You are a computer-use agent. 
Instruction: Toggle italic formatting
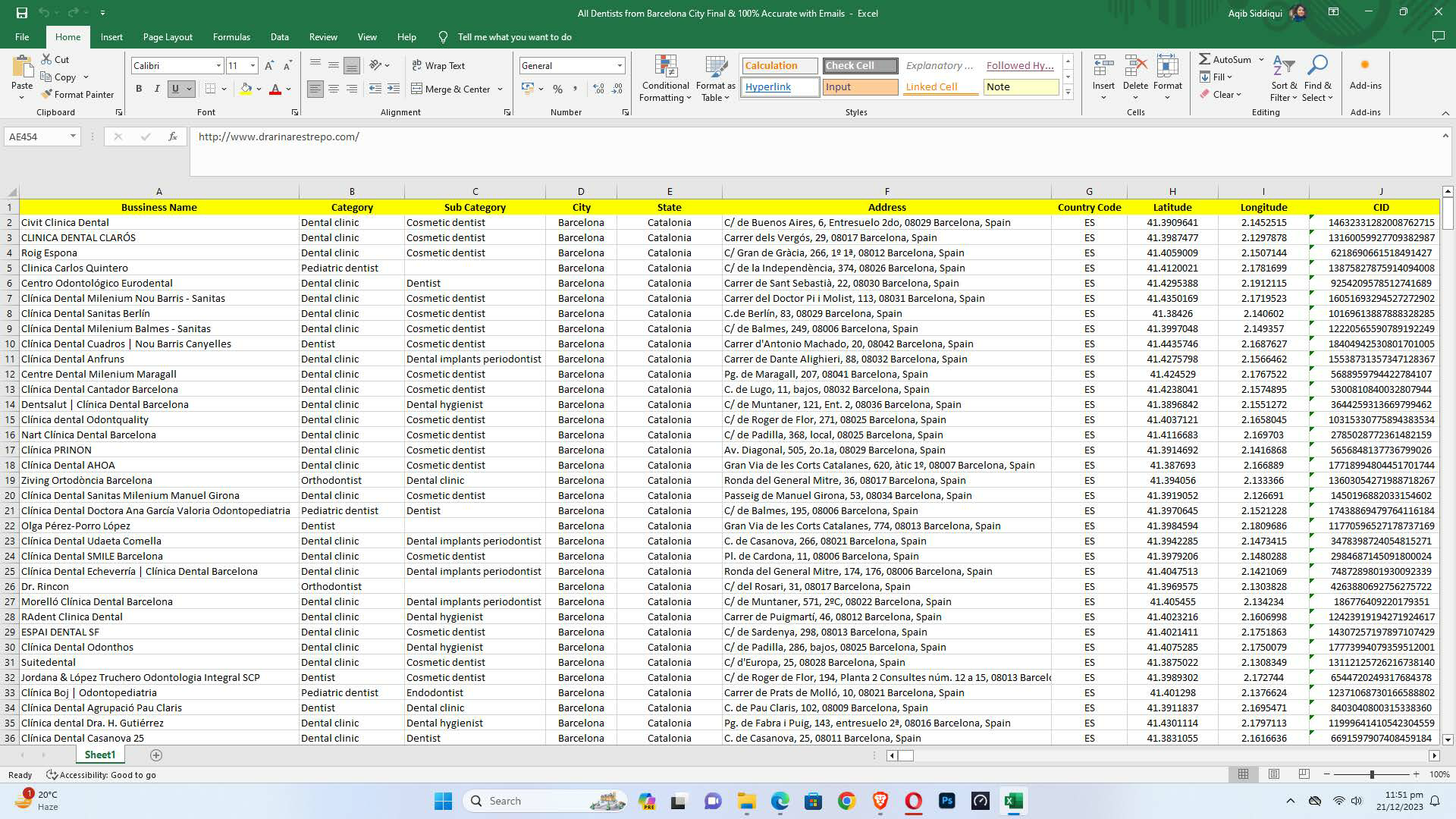pyautogui.click(x=156, y=89)
